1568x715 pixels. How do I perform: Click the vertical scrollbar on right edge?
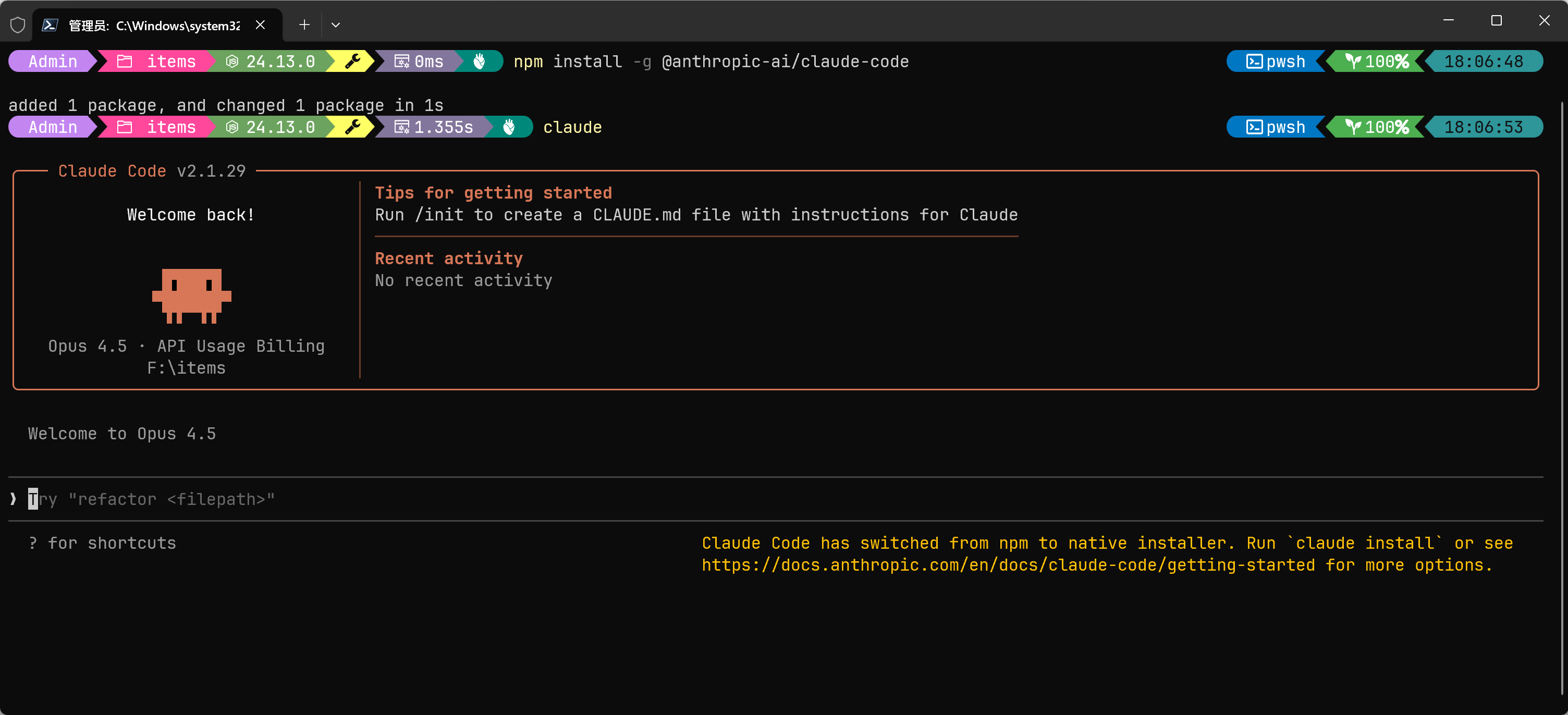tap(1562, 396)
